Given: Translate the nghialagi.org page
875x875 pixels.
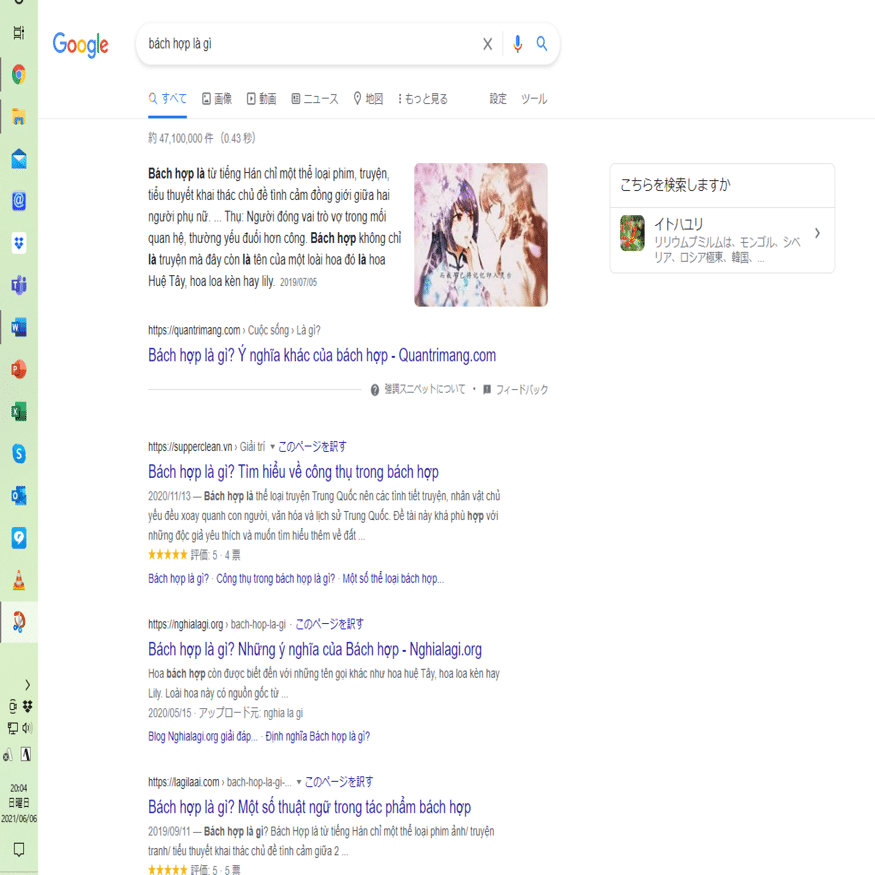Looking at the screenshot, I should point(329,624).
